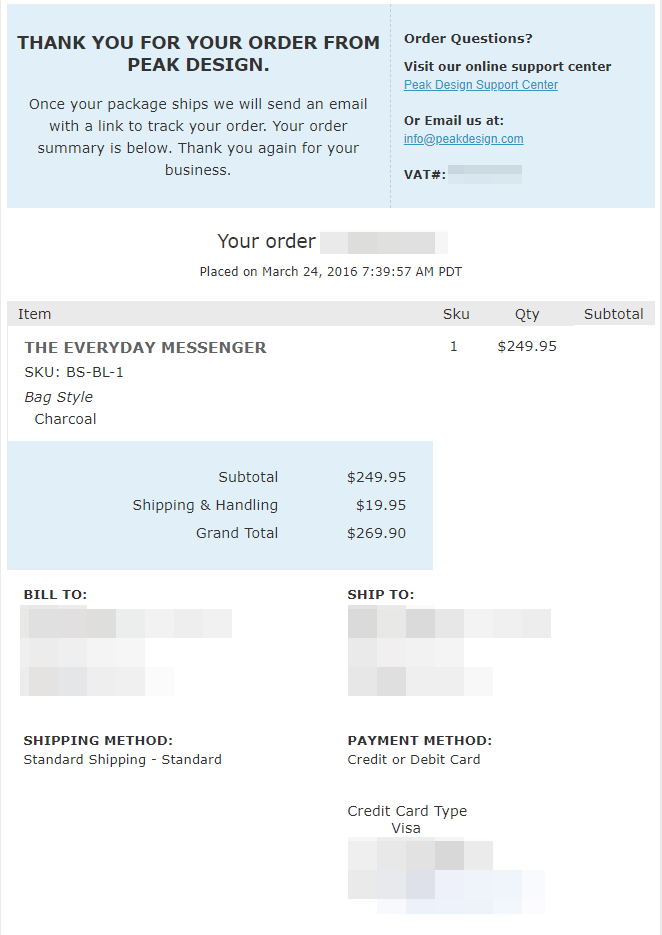Image resolution: width=662 pixels, height=935 pixels.
Task: Click the Credit or Debit Card text
Action: [x=413, y=760]
